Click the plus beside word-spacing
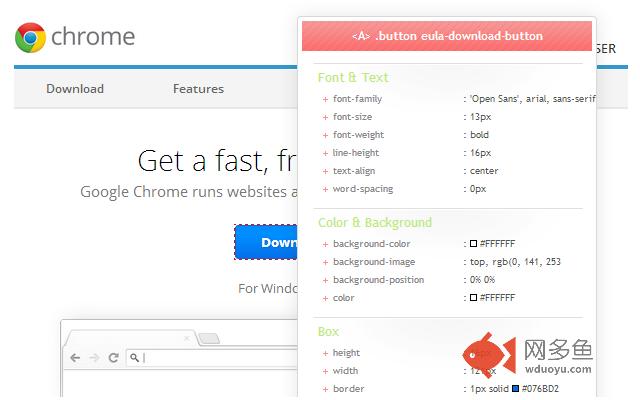 coord(325,189)
